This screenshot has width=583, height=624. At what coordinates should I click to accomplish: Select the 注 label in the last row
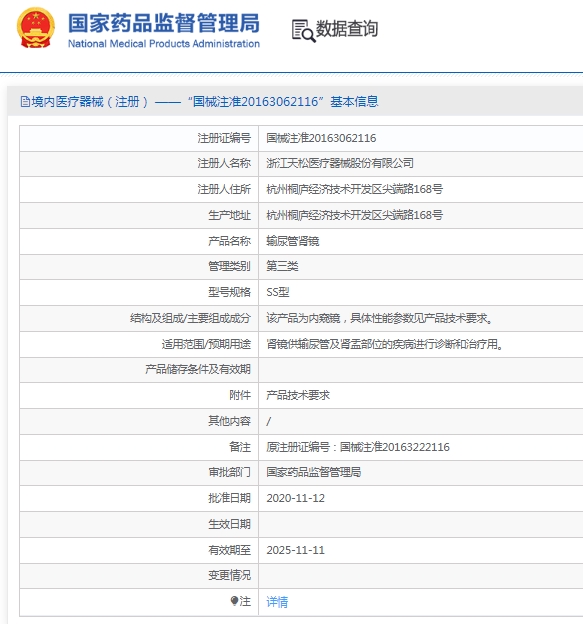(245, 601)
